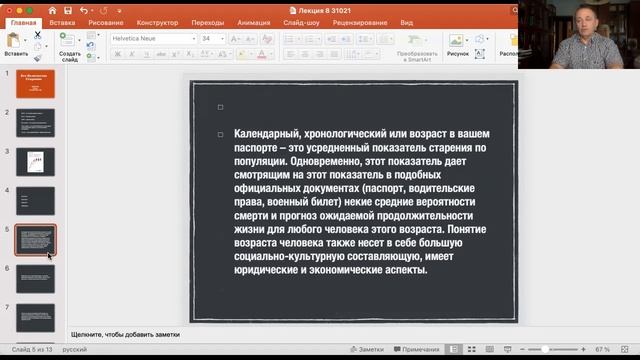Select slide 3 thumbnail with chart
The image size is (640, 360).
(36, 162)
